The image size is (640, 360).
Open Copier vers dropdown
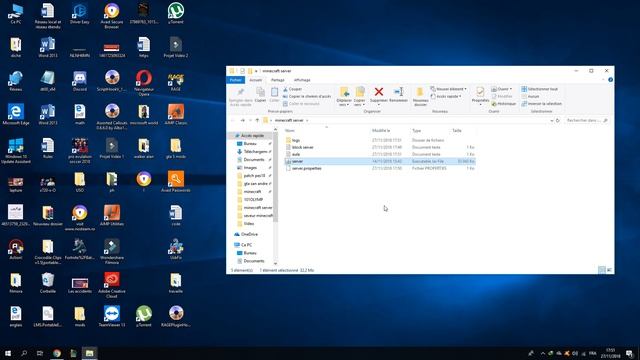point(360,97)
